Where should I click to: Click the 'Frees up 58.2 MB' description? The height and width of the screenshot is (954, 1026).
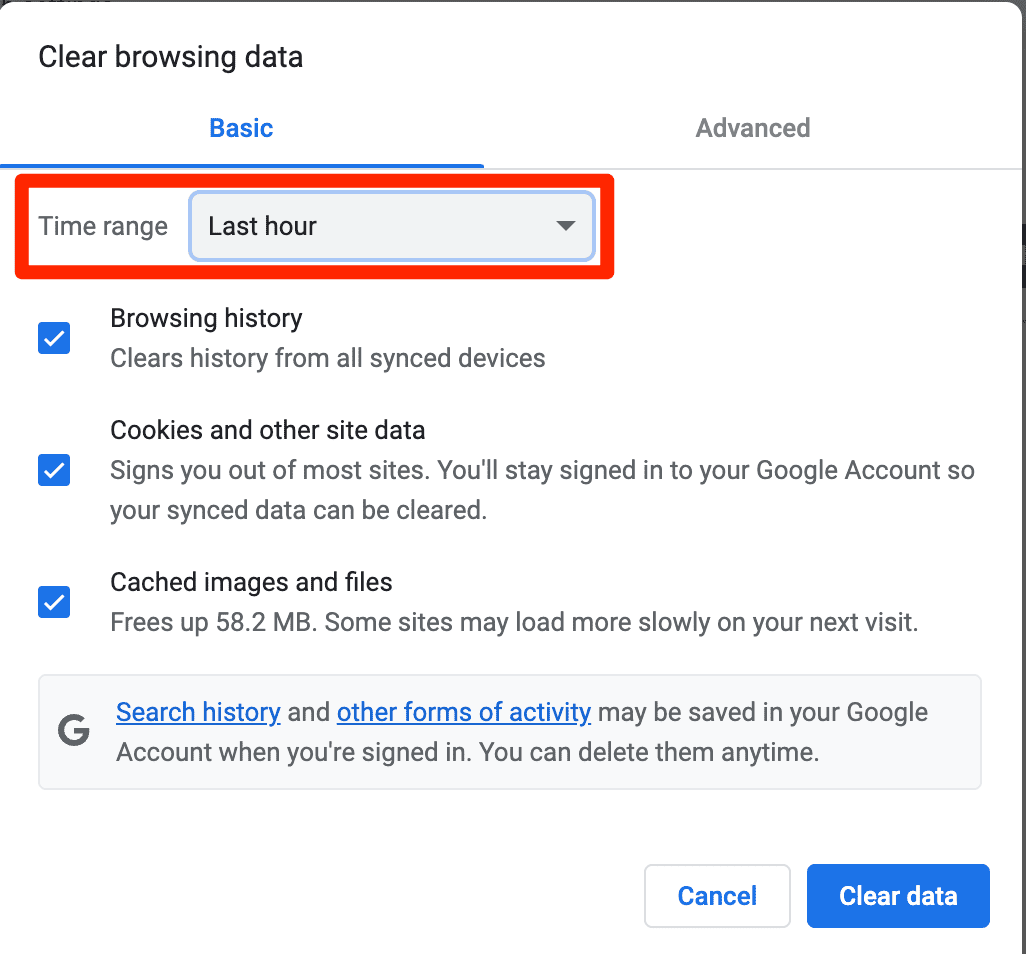[x=514, y=622]
